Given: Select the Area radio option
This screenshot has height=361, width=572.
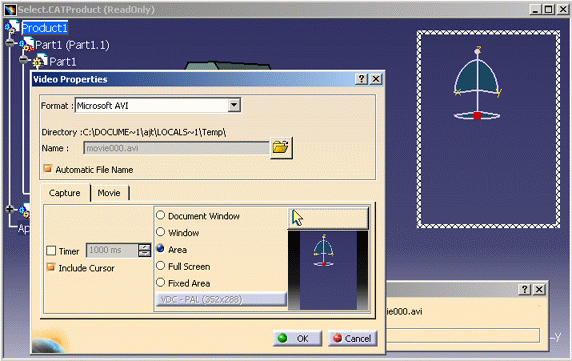Looking at the screenshot, I should 161,249.
